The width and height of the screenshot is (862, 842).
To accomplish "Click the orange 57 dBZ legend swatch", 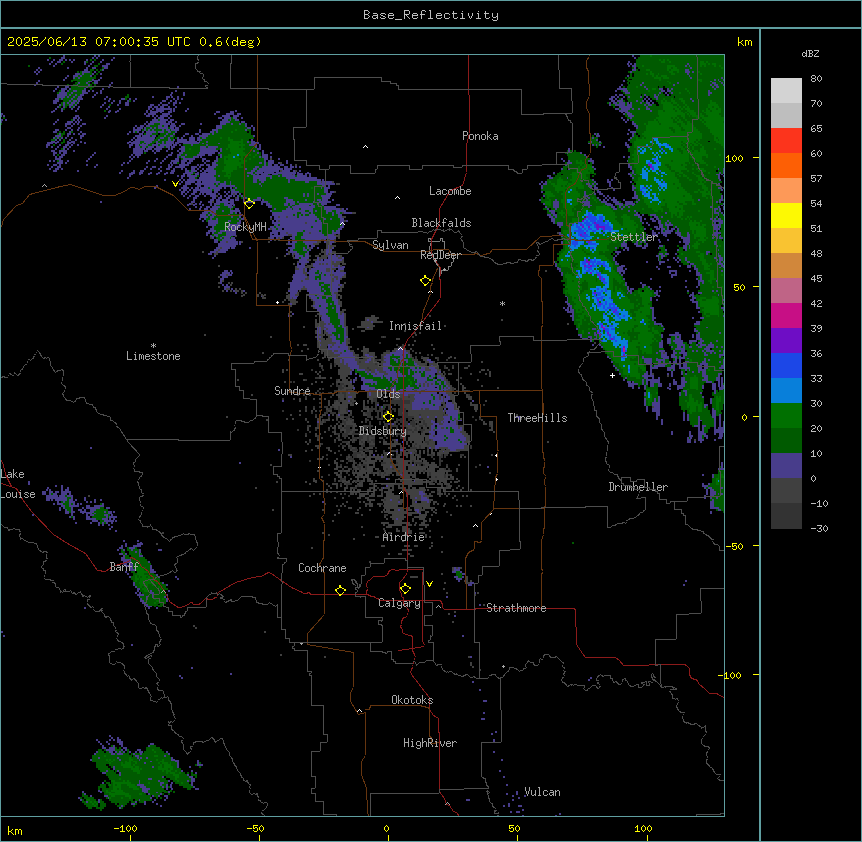I will (x=786, y=165).
